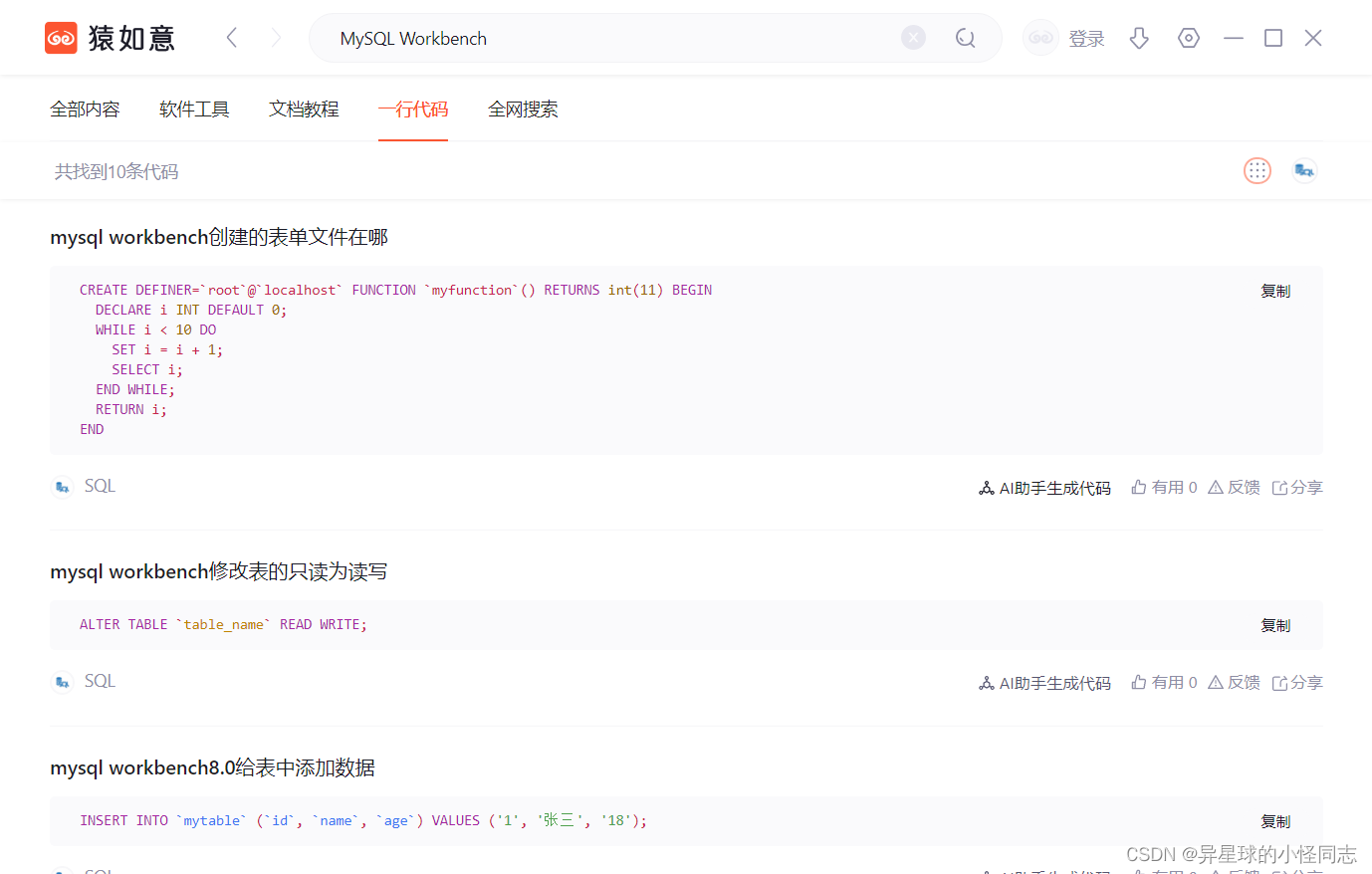The image size is (1372, 874).
Task: Open the 全网搜索 tab
Action: tap(523, 109)
